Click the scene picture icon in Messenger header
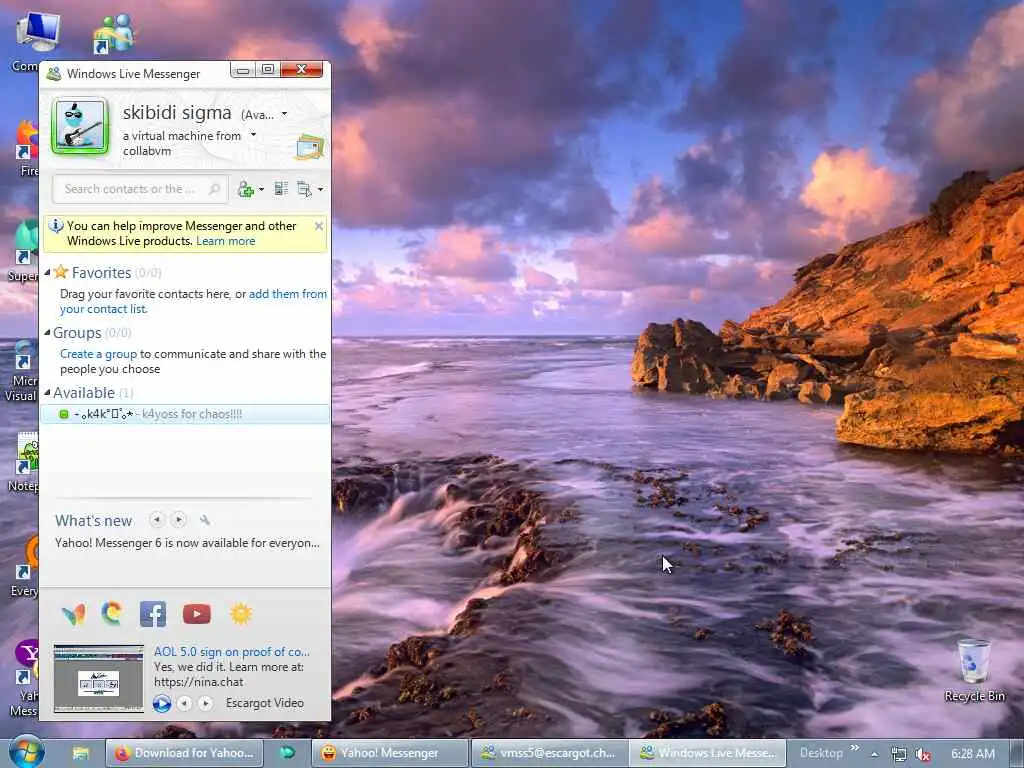 click(310, 146)
